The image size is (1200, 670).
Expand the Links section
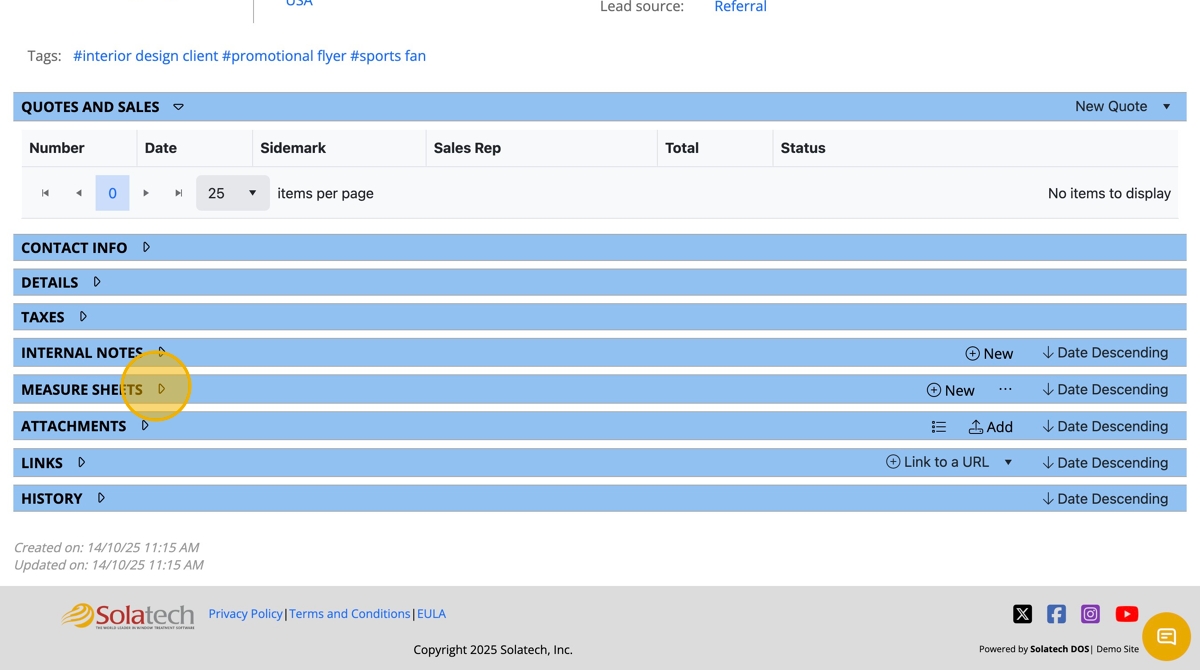pos(82,462)
